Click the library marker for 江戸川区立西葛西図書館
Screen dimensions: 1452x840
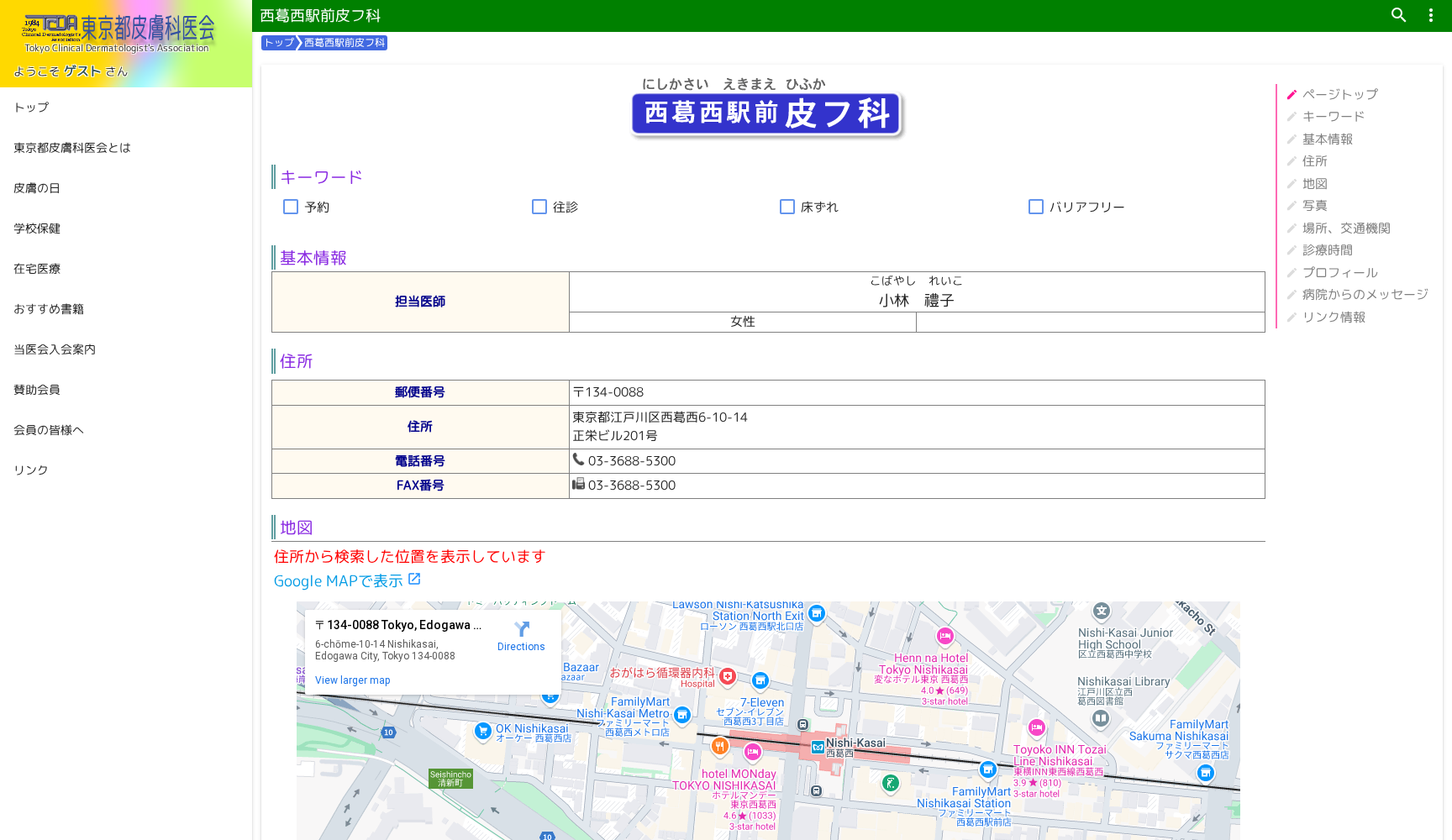point(1101,718)
